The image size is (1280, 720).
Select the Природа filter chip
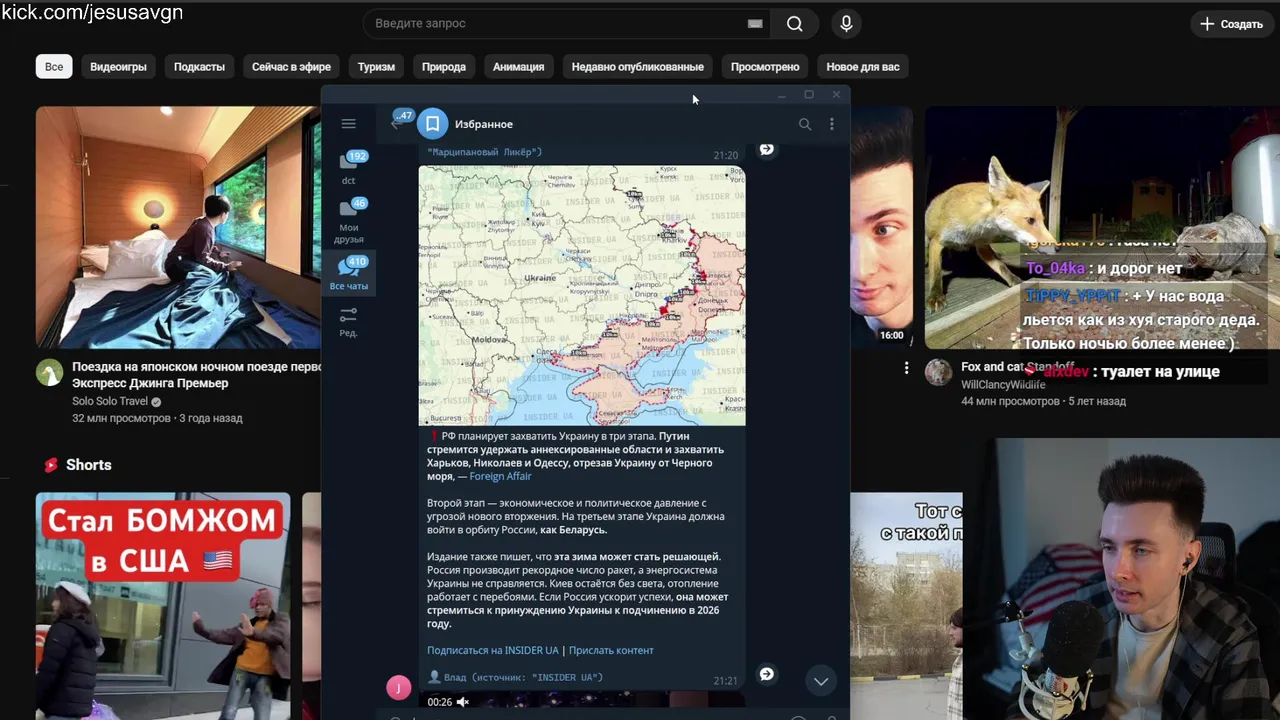coord(444,67)
